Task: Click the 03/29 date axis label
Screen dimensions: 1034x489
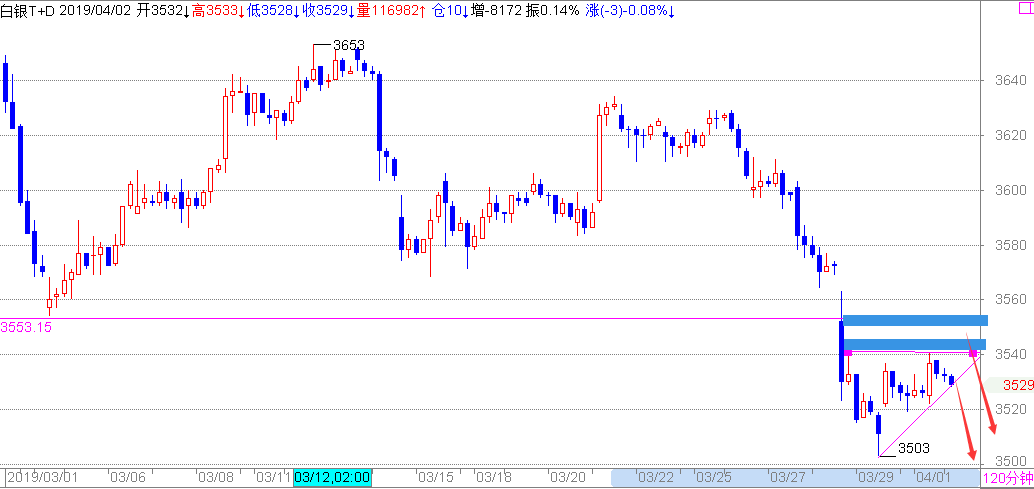Action: 876,477
